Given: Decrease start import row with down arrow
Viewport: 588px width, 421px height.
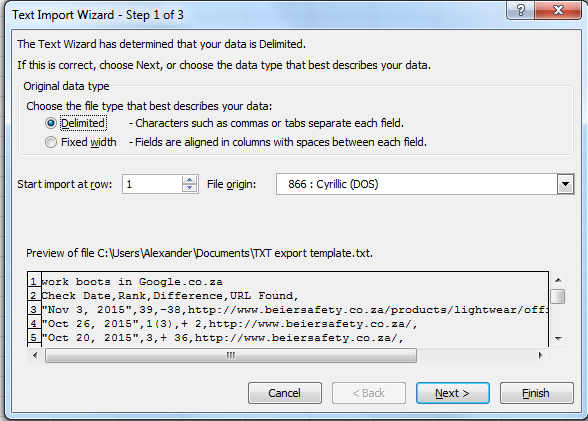Looking at the screenshot, I should (x=189, y=188).
